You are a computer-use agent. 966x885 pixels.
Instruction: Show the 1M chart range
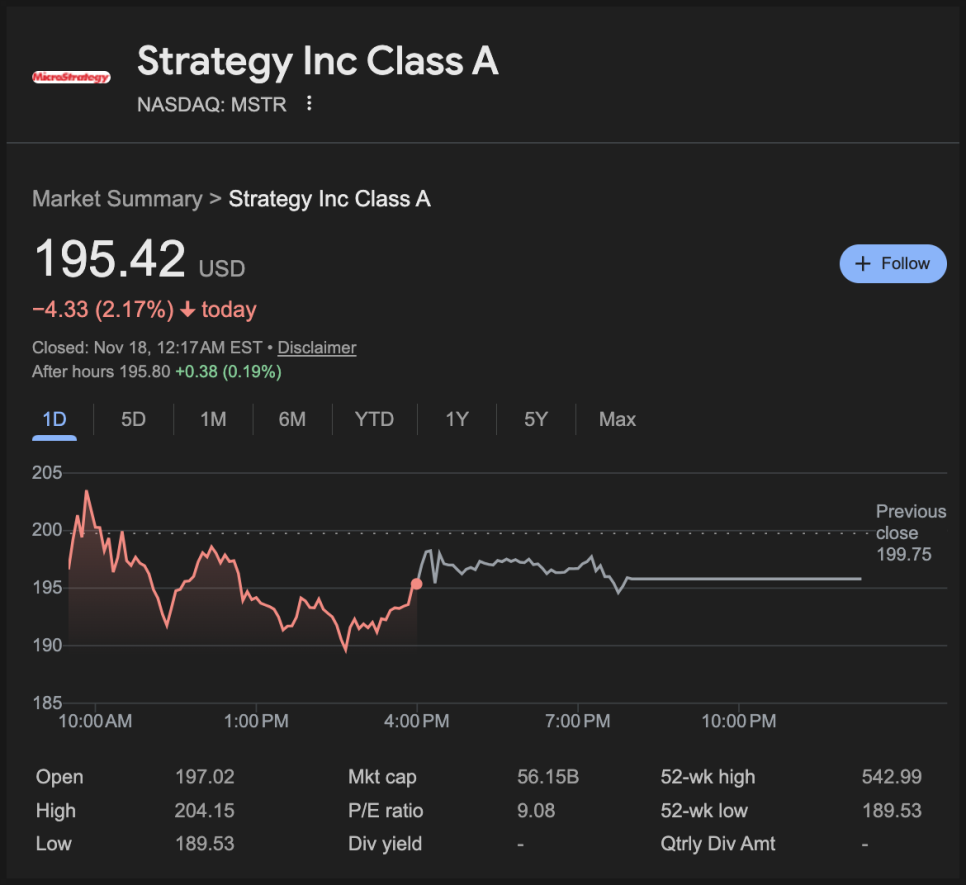click(213, 419)
